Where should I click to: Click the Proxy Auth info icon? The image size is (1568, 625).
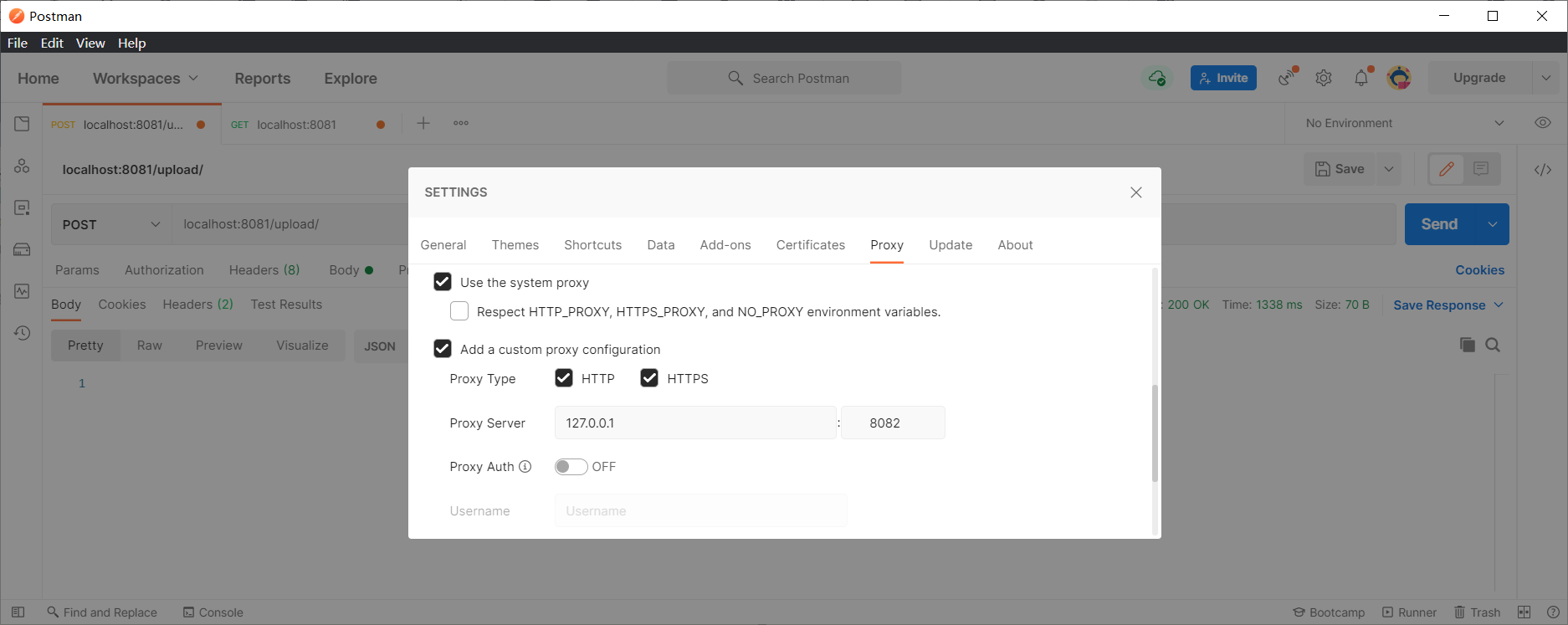(525, 467)
